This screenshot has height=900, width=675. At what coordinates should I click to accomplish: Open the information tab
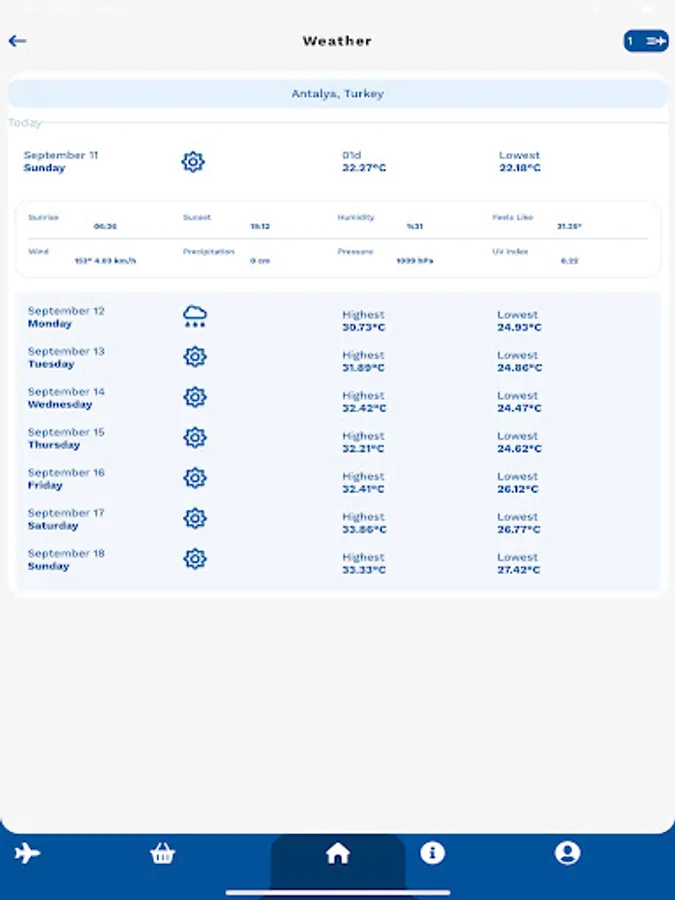pyautogui.click(x=432, y=852)
